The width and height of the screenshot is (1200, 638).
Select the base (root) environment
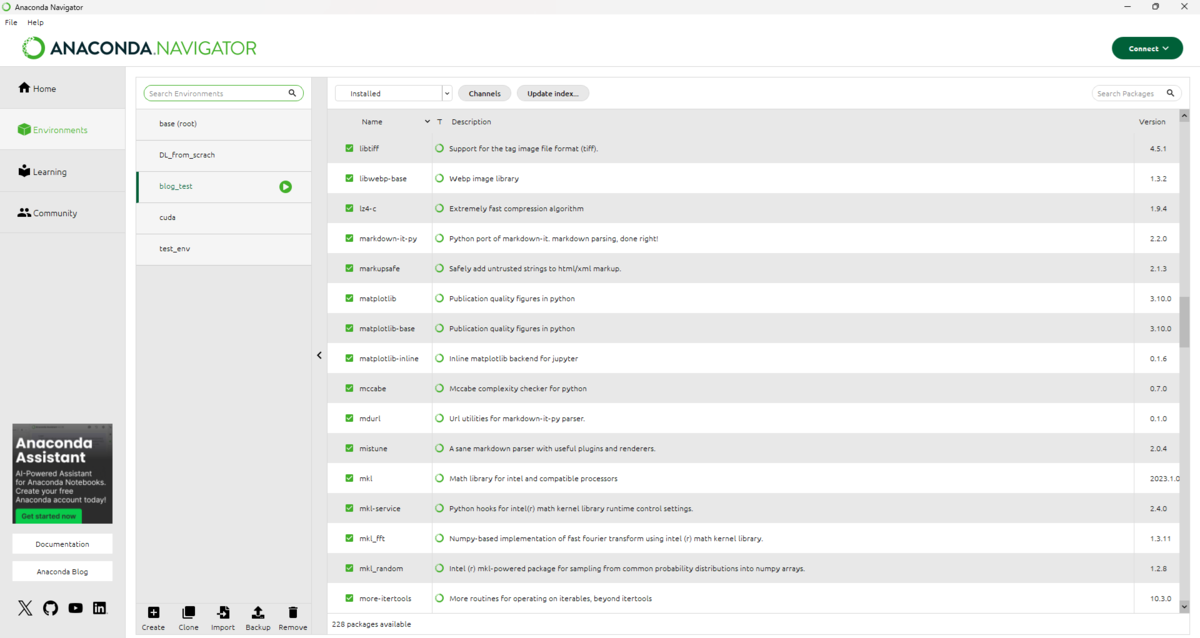(224, 124)
